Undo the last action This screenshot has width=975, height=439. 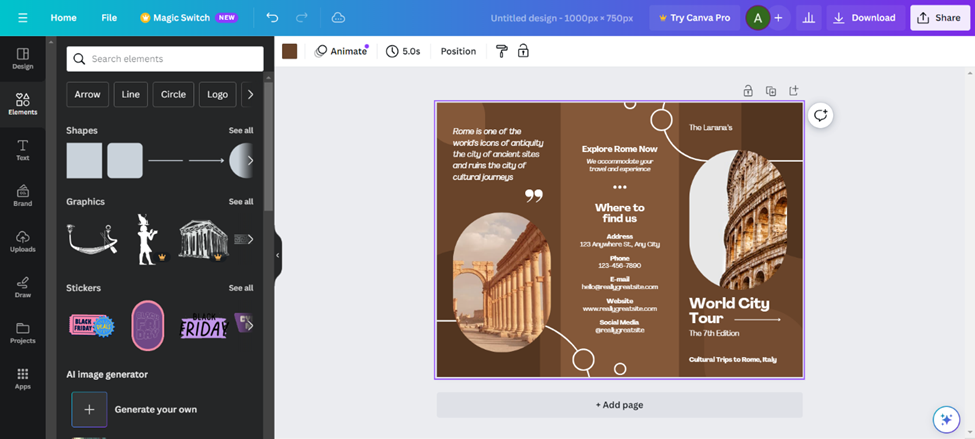point(272,17)
